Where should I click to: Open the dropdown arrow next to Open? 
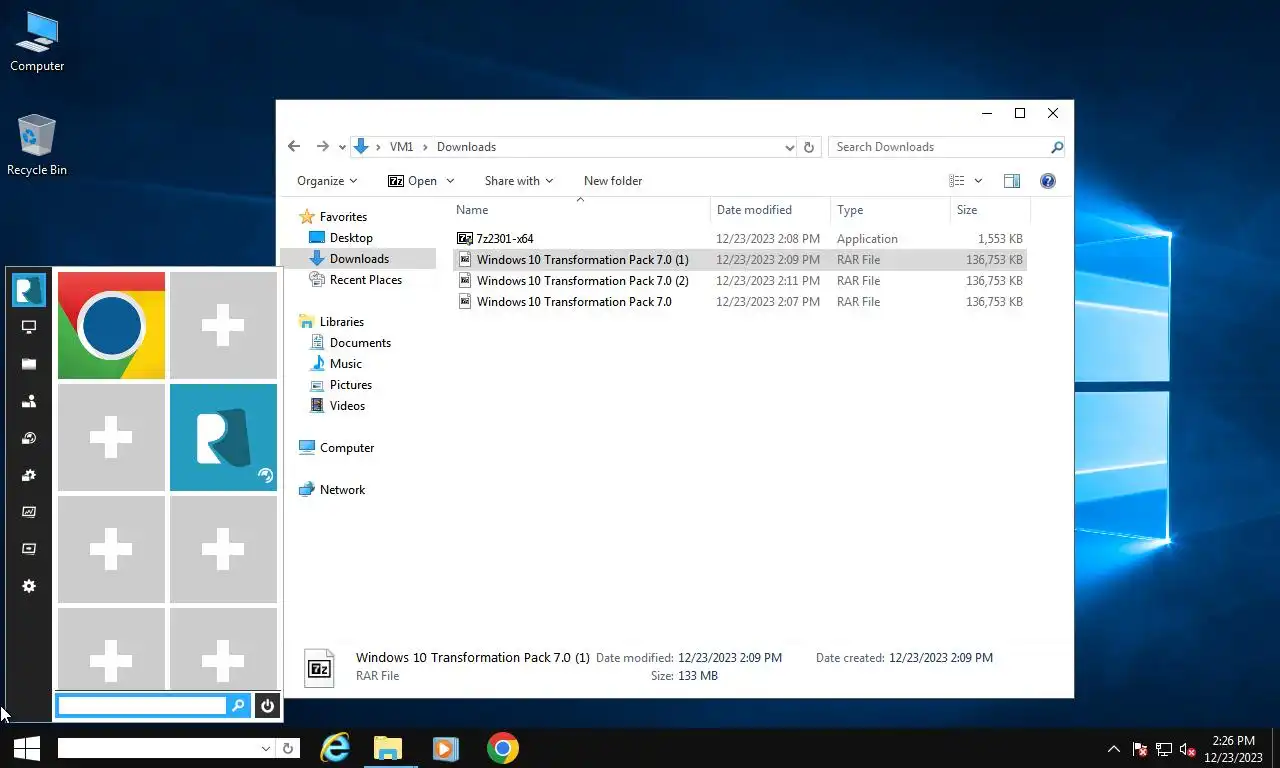coord(450,181)
